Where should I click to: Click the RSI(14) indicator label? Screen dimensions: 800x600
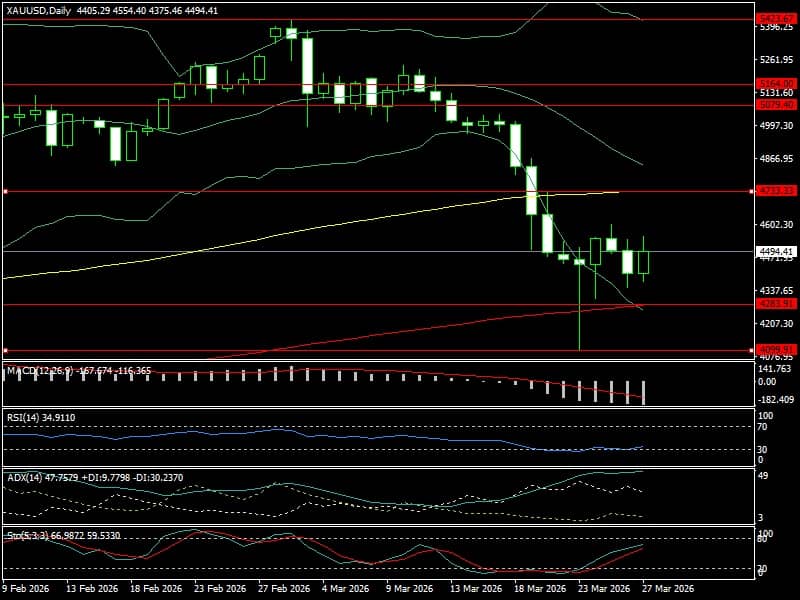coord(22,417)
